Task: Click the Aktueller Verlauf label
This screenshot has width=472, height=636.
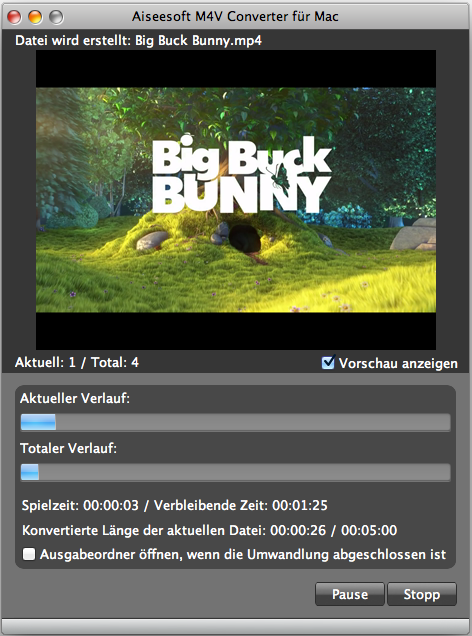Action: pyautogui.click(x=75, y=398)
